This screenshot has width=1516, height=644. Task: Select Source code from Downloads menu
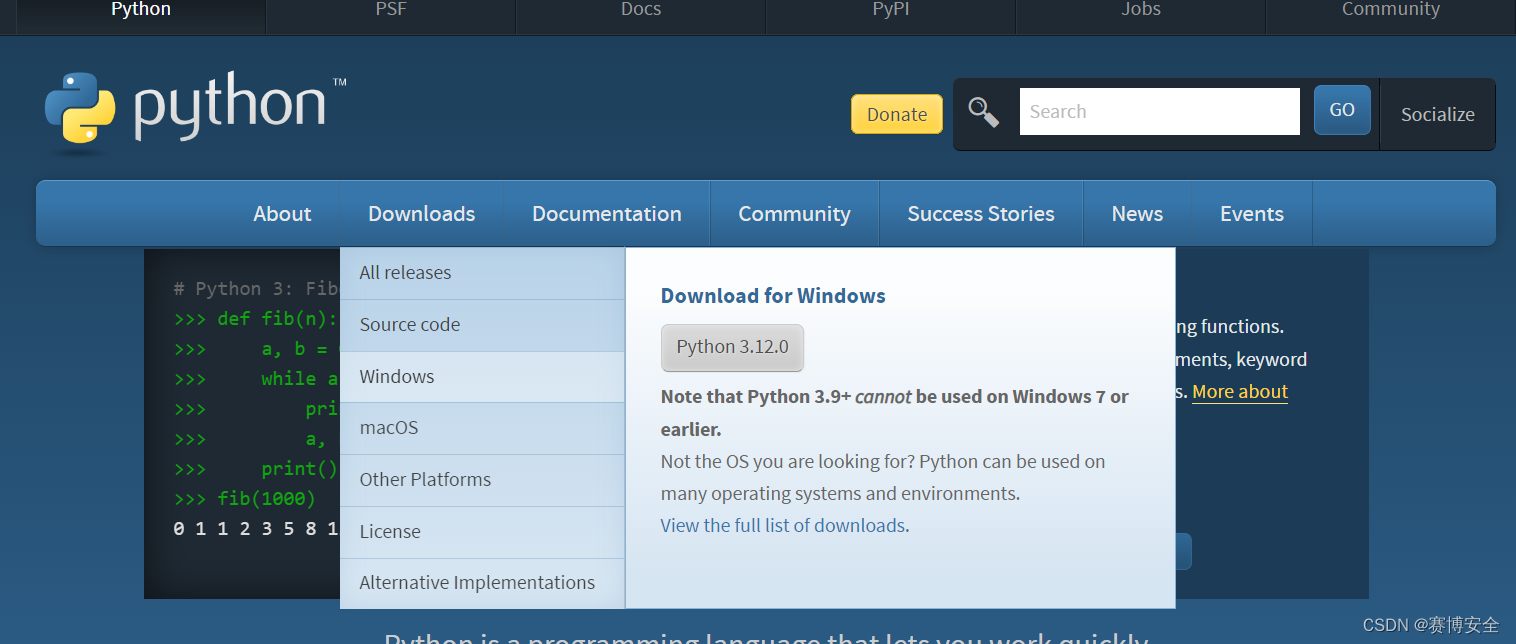point(409,324)
